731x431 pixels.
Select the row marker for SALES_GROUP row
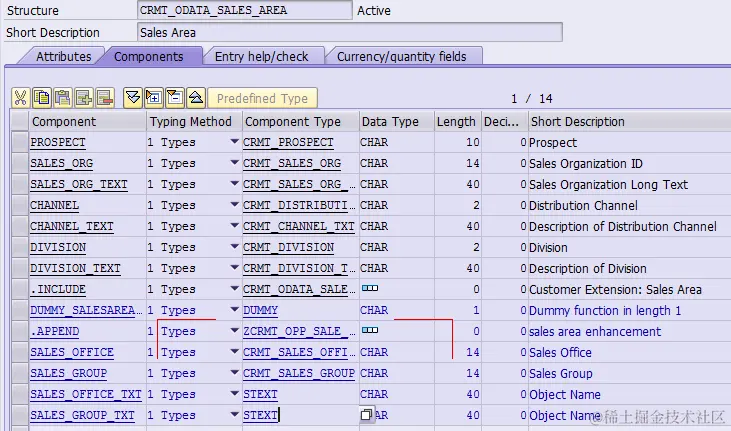(20, 373)
